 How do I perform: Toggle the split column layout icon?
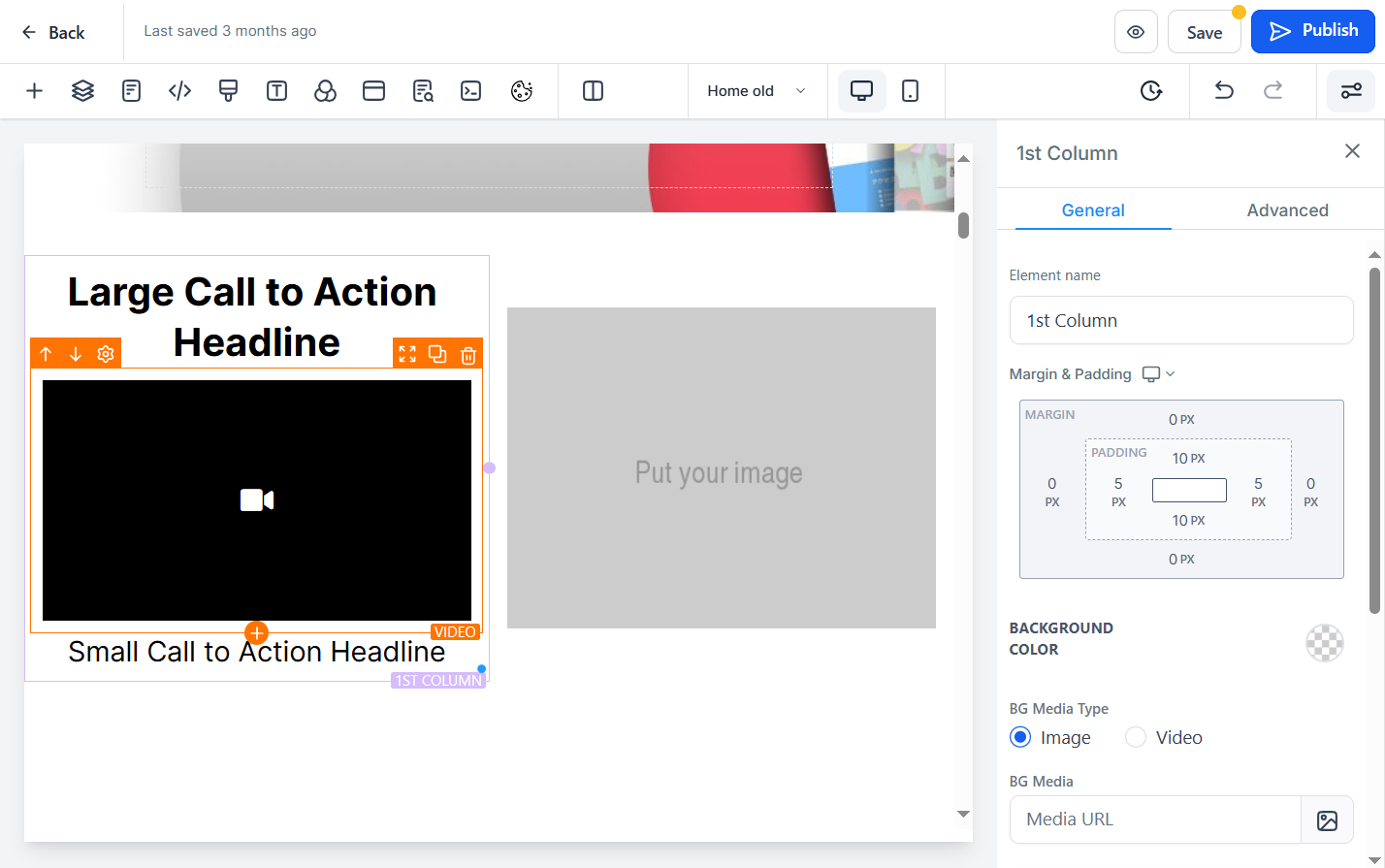(593, 91)
